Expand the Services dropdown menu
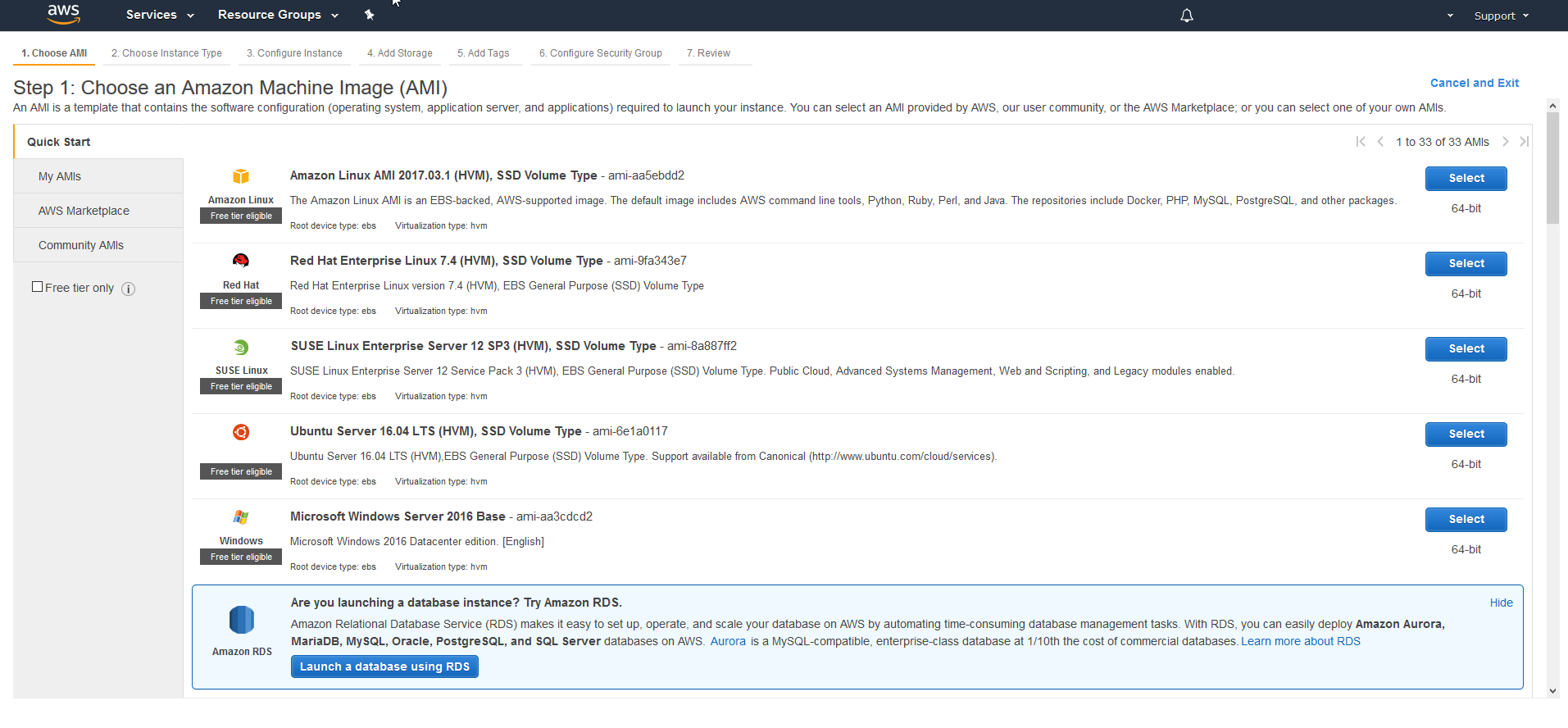 [160, 15]
